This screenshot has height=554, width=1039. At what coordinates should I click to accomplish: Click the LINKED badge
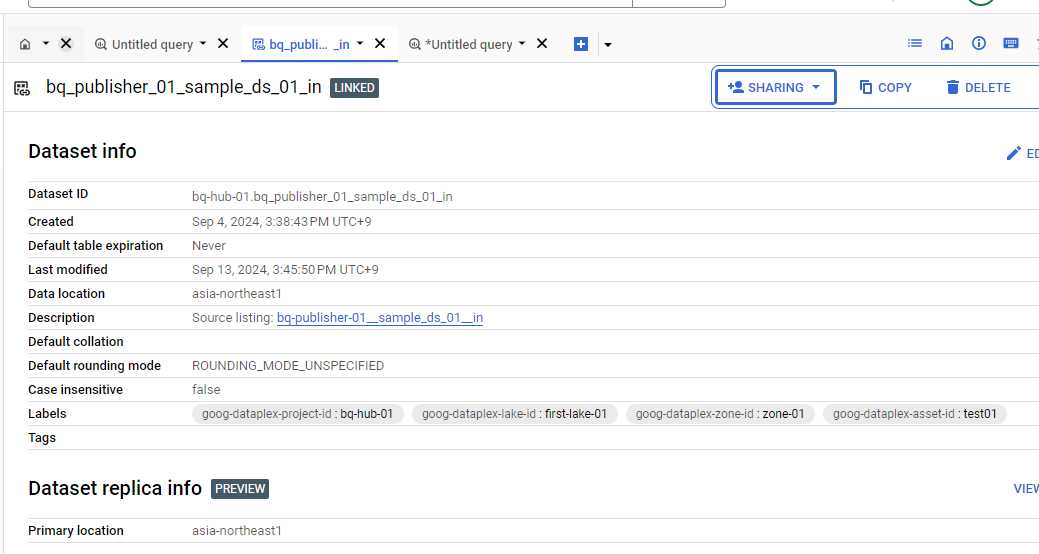pos(355,87)
